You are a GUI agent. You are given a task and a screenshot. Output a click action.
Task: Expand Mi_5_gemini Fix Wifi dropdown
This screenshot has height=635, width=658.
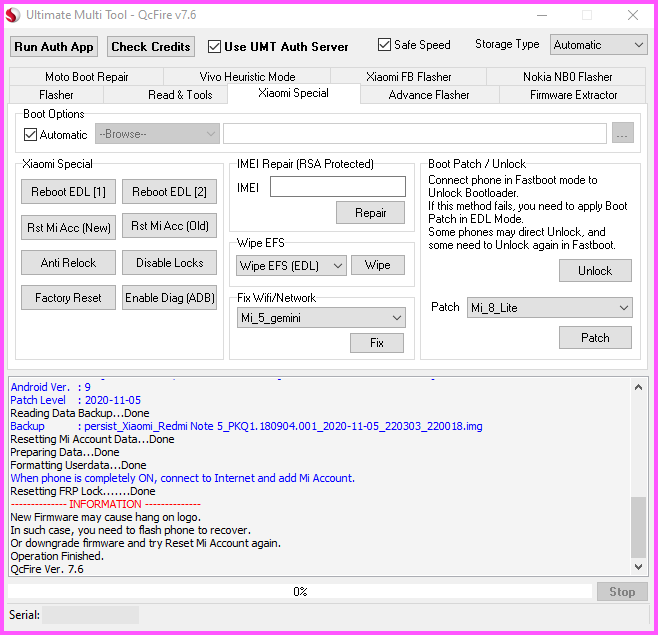point(321,318)
